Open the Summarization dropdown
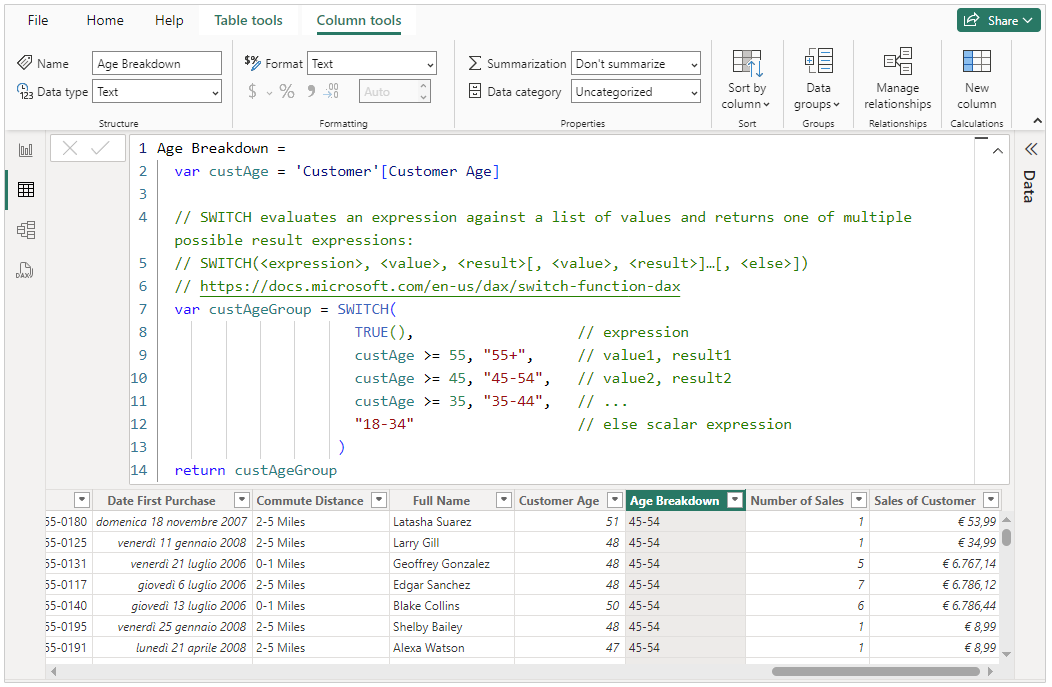Screen dimensions: 1052x687 point(635,64)
